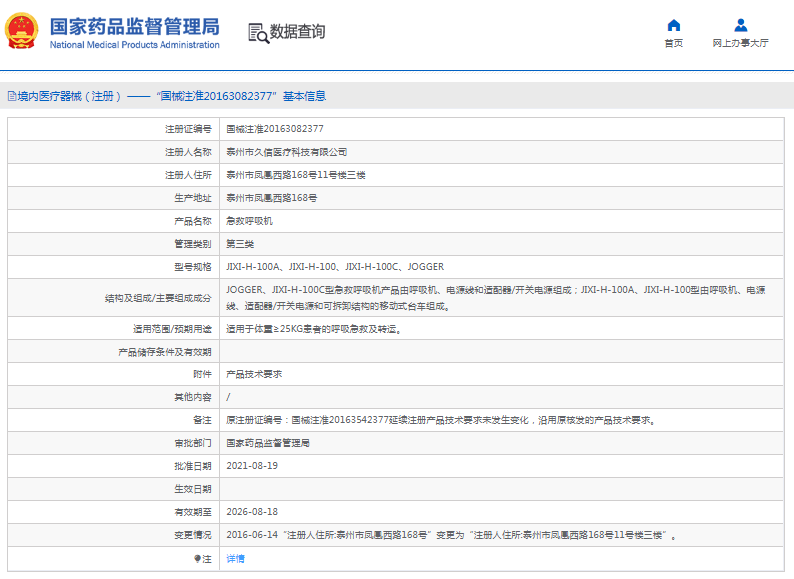Click product name value 急救呼吸机
This screenshot has height=579, width=794.
click(249, 220)
